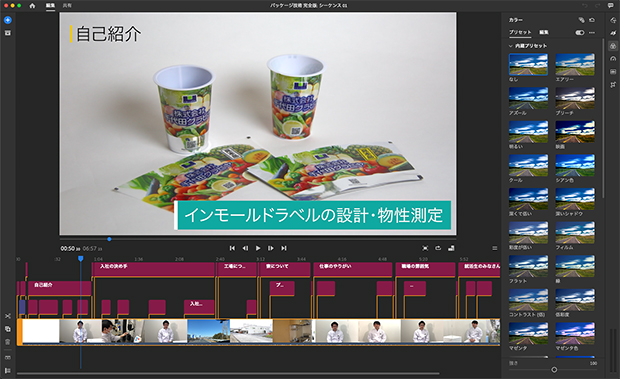Apply the アズール color preset

[528, 98]
